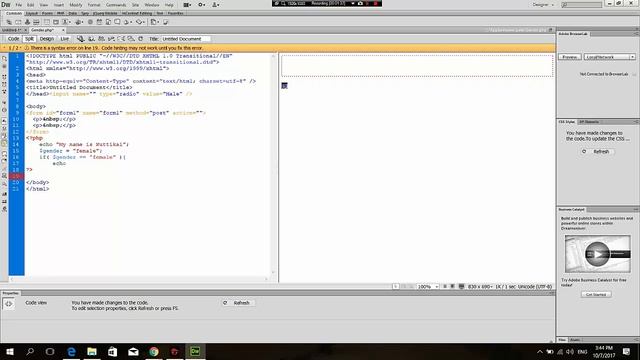Click Refresh button in Properties panel

237,303
